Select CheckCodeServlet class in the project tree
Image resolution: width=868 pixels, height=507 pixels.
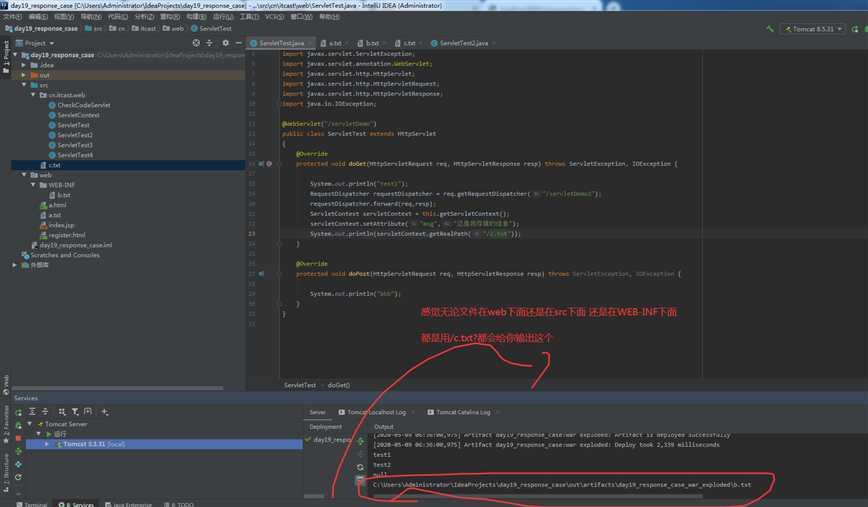point(79,105)
